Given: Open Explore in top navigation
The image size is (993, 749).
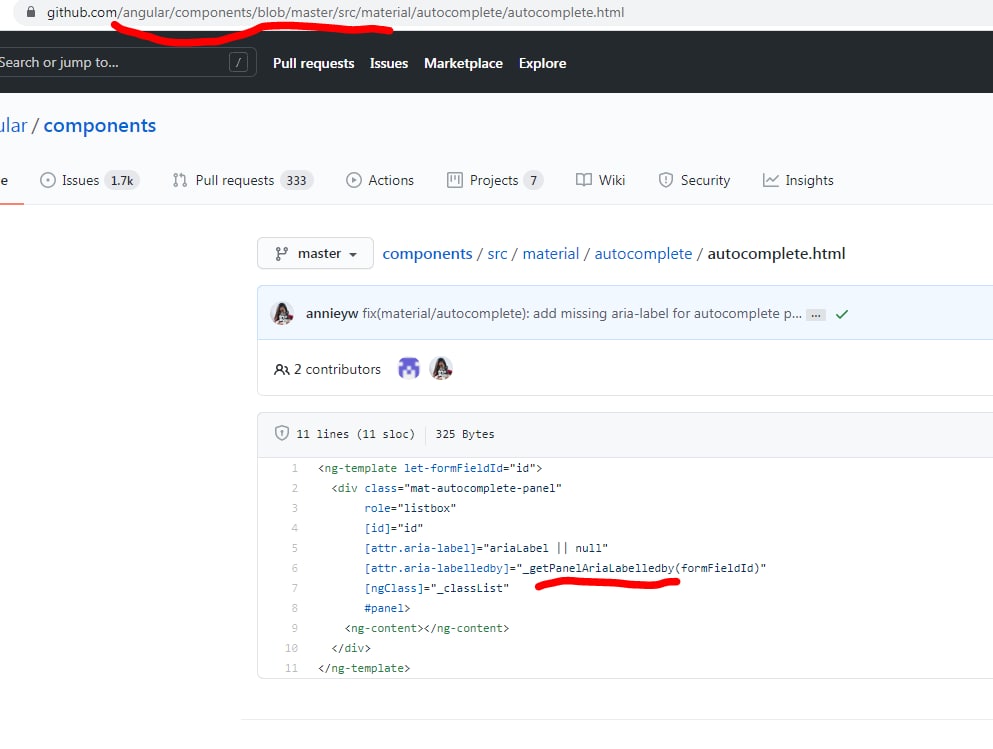Looking at the screenshot, I should (x=543, y=63).
